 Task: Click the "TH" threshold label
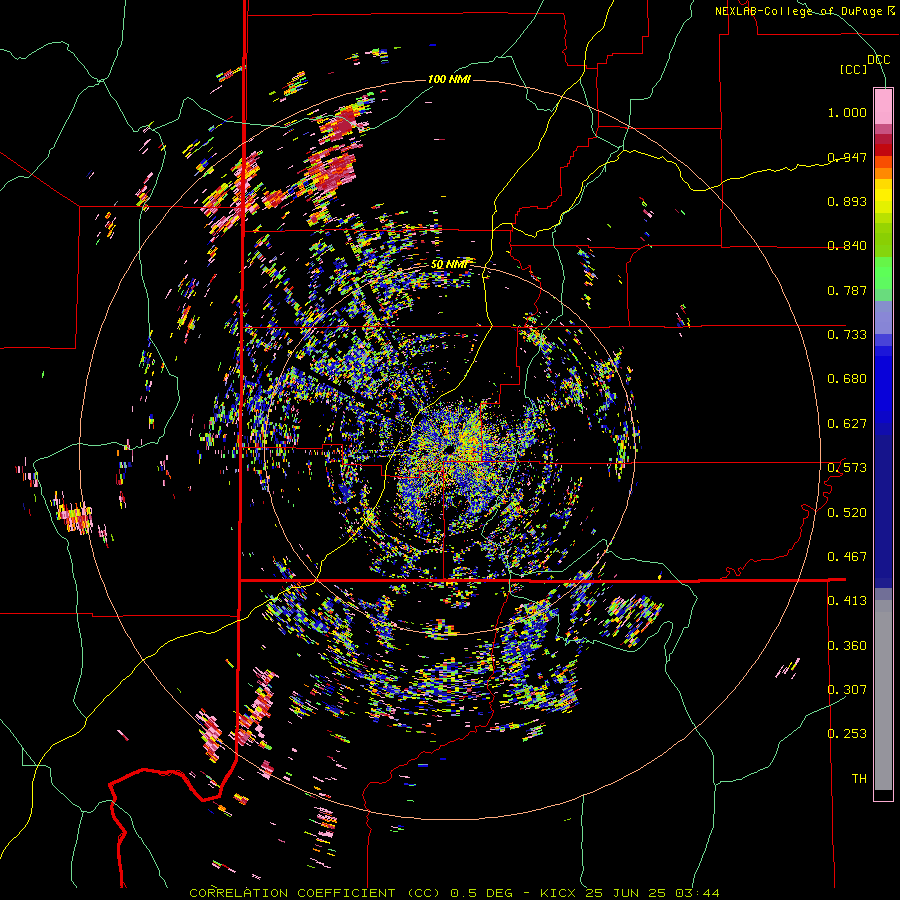tap(859, 778)
